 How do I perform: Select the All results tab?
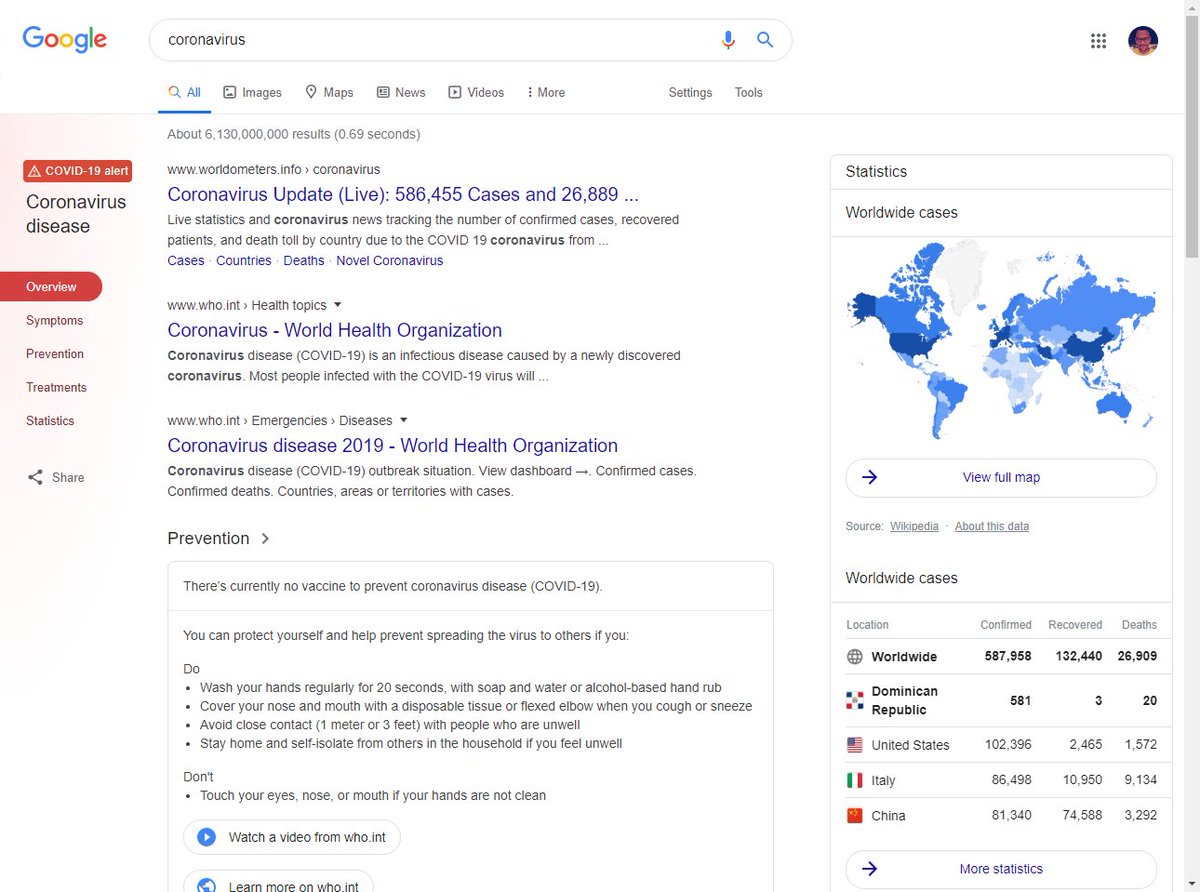click(x=184, y=92)
